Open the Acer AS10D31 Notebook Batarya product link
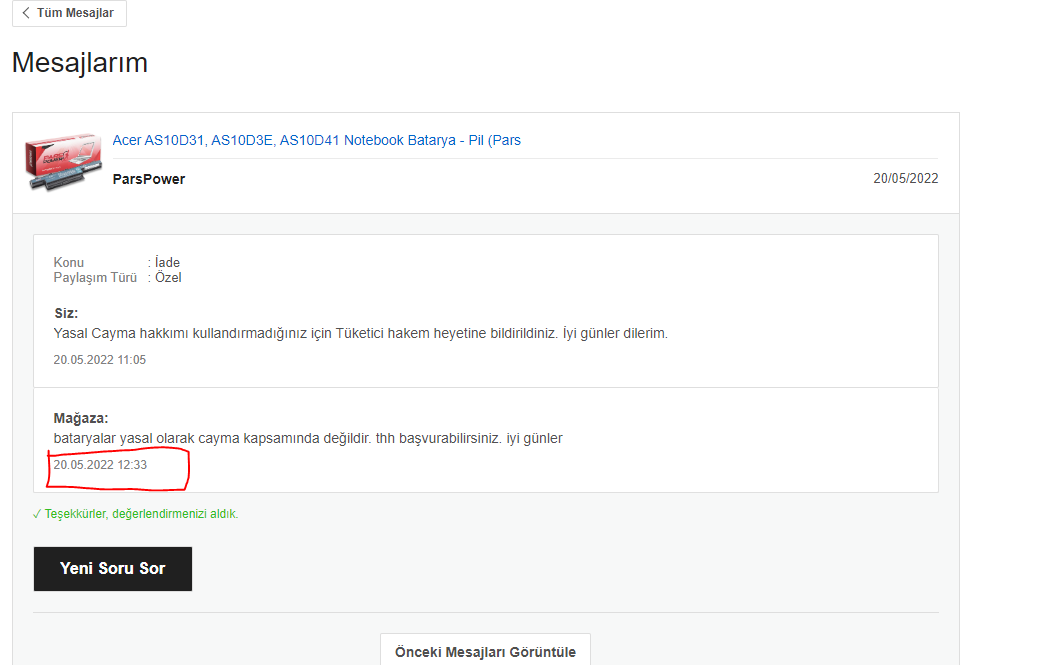The height and width of the screenshot is (665, 1045). (x=317, y=141)
